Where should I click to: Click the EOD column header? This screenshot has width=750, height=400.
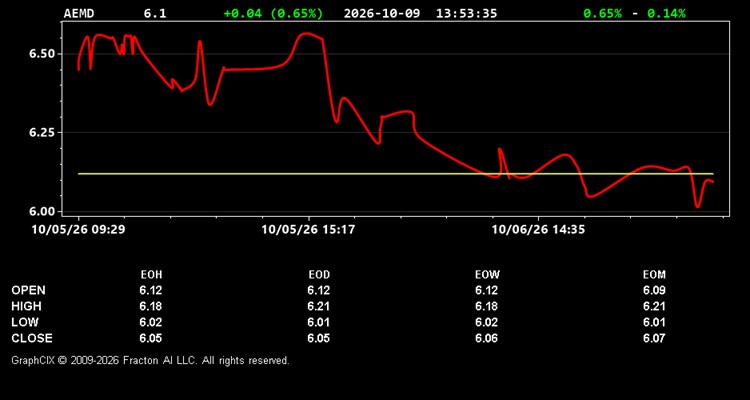(319, 275)
